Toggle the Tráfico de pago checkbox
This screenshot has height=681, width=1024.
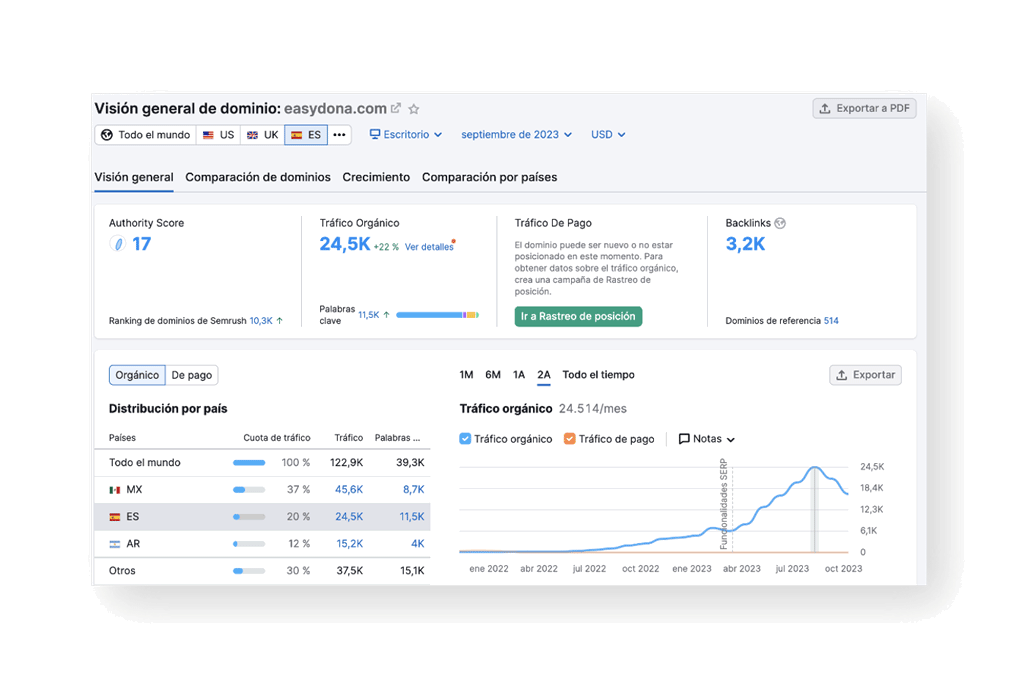tap(569, 439)
